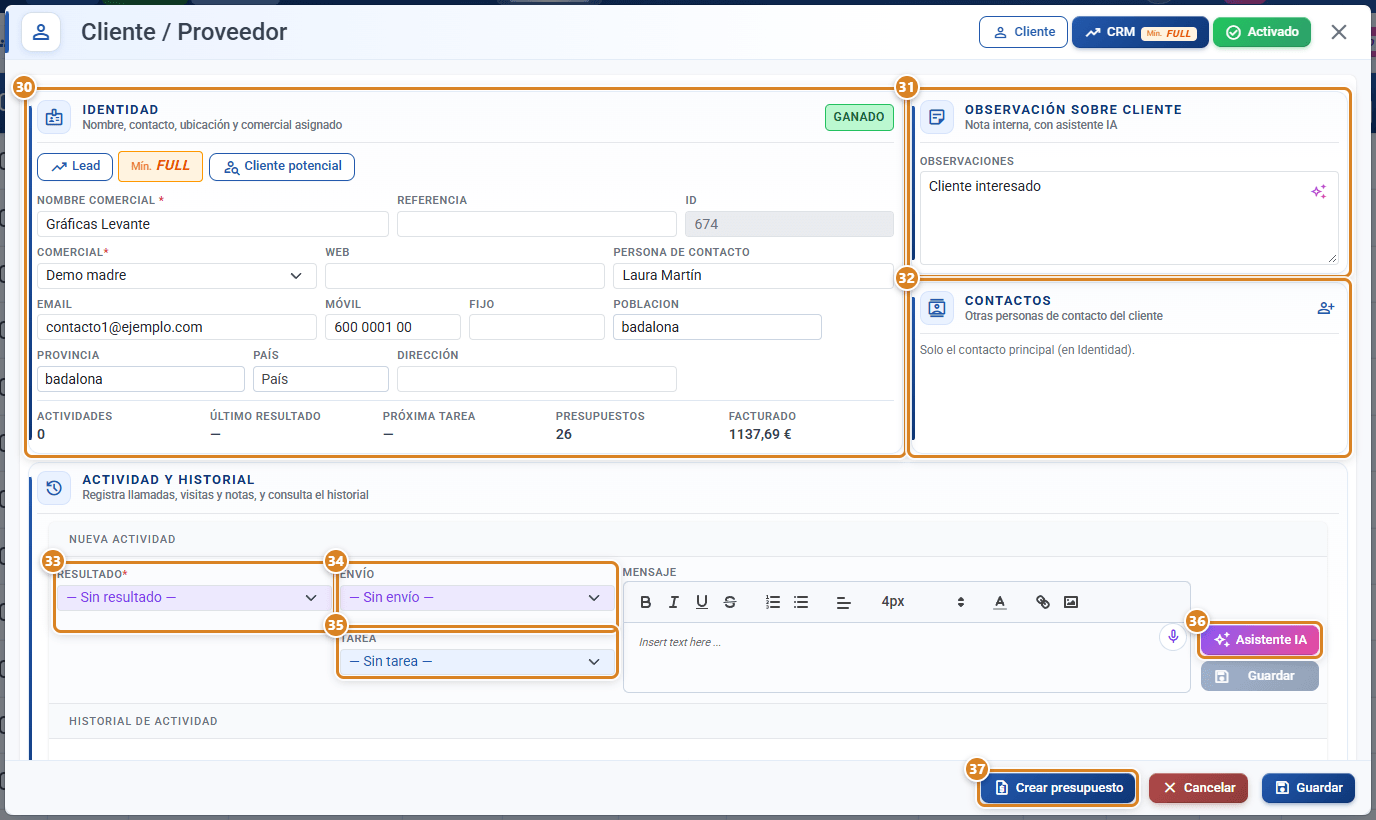Viewport: 1376px width, 820px height.
Task: Toggle italic formatting in the message toolbar
Action: click(x=673, y=602)
